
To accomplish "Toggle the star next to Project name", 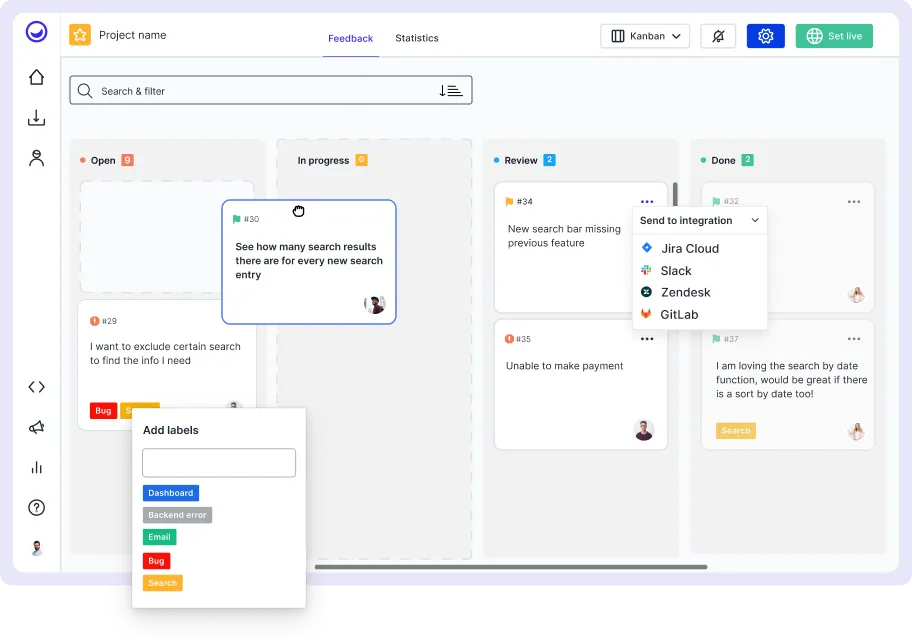I will pos(79,34).
